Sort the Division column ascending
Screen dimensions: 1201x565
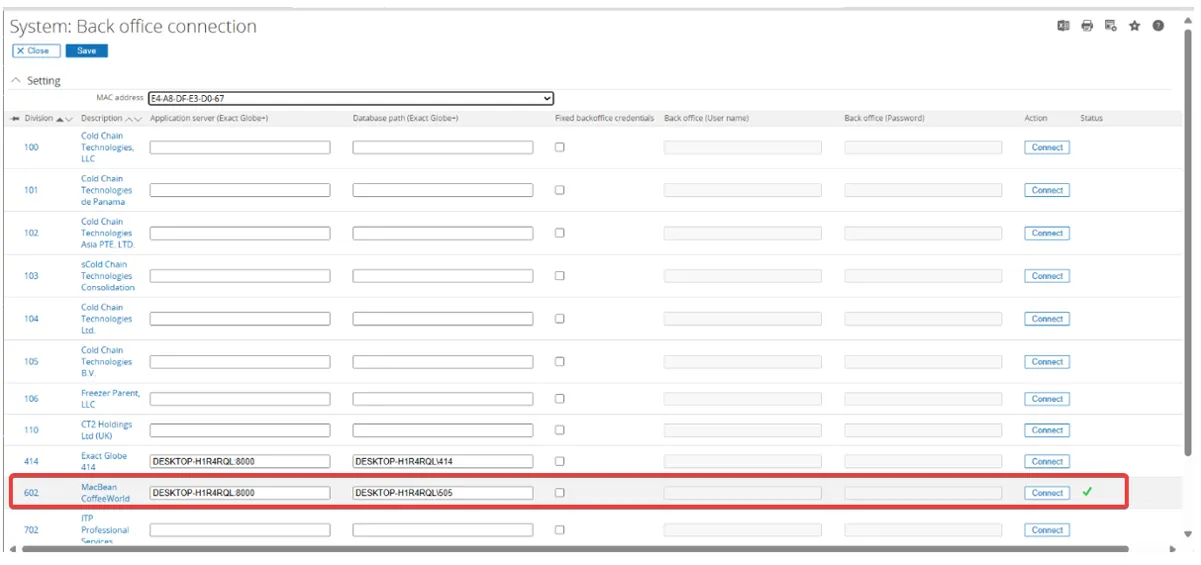click(60, 119)
